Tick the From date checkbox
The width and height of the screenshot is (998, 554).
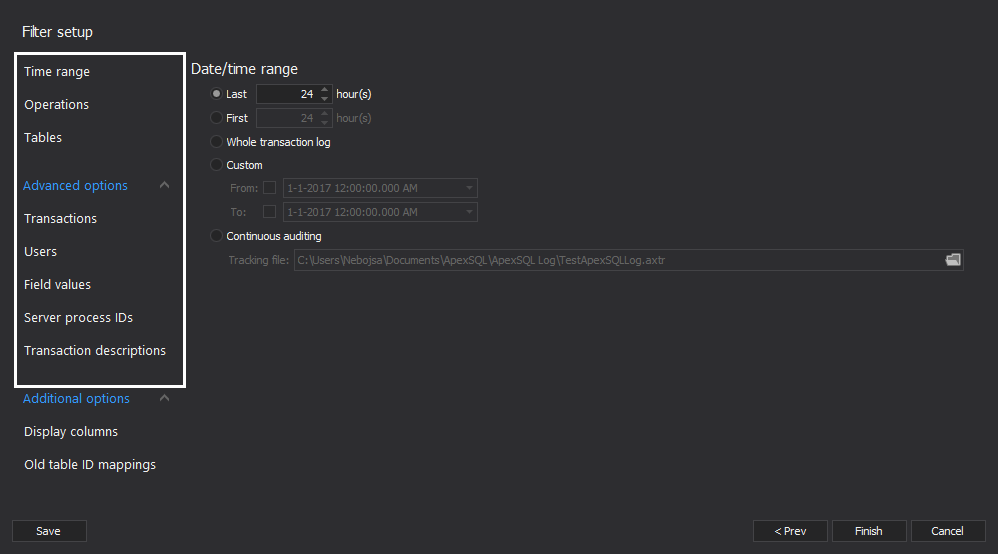click(269, 188)
